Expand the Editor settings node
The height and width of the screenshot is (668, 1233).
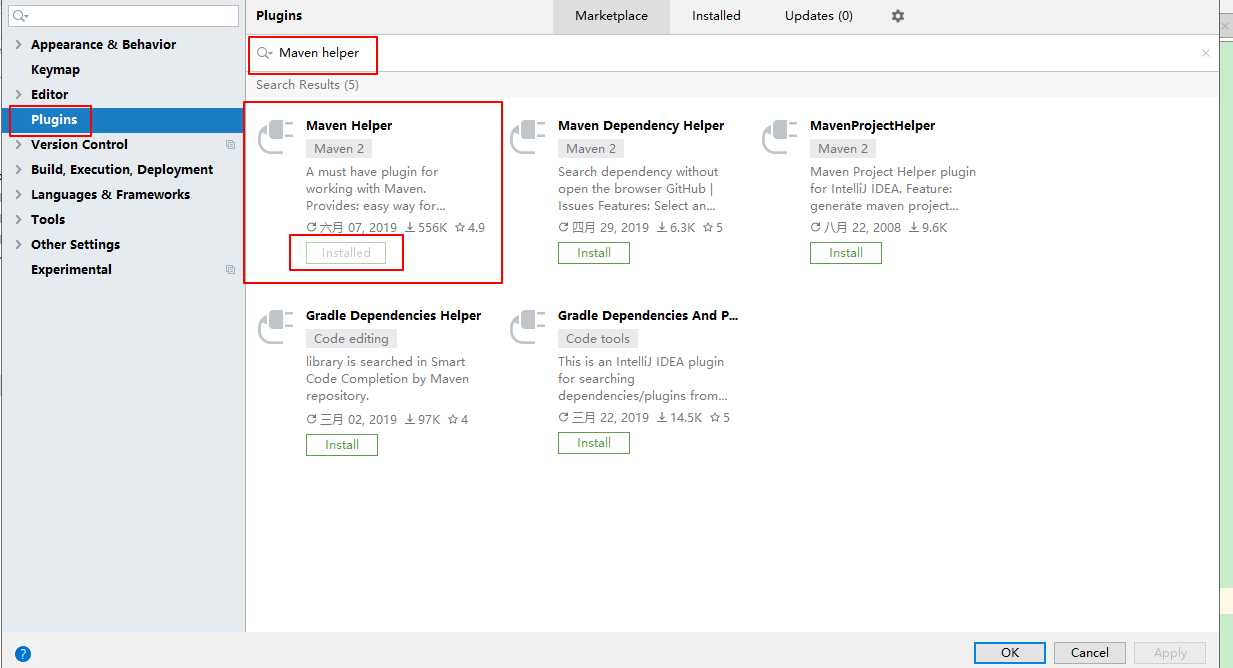coord(18,95)
